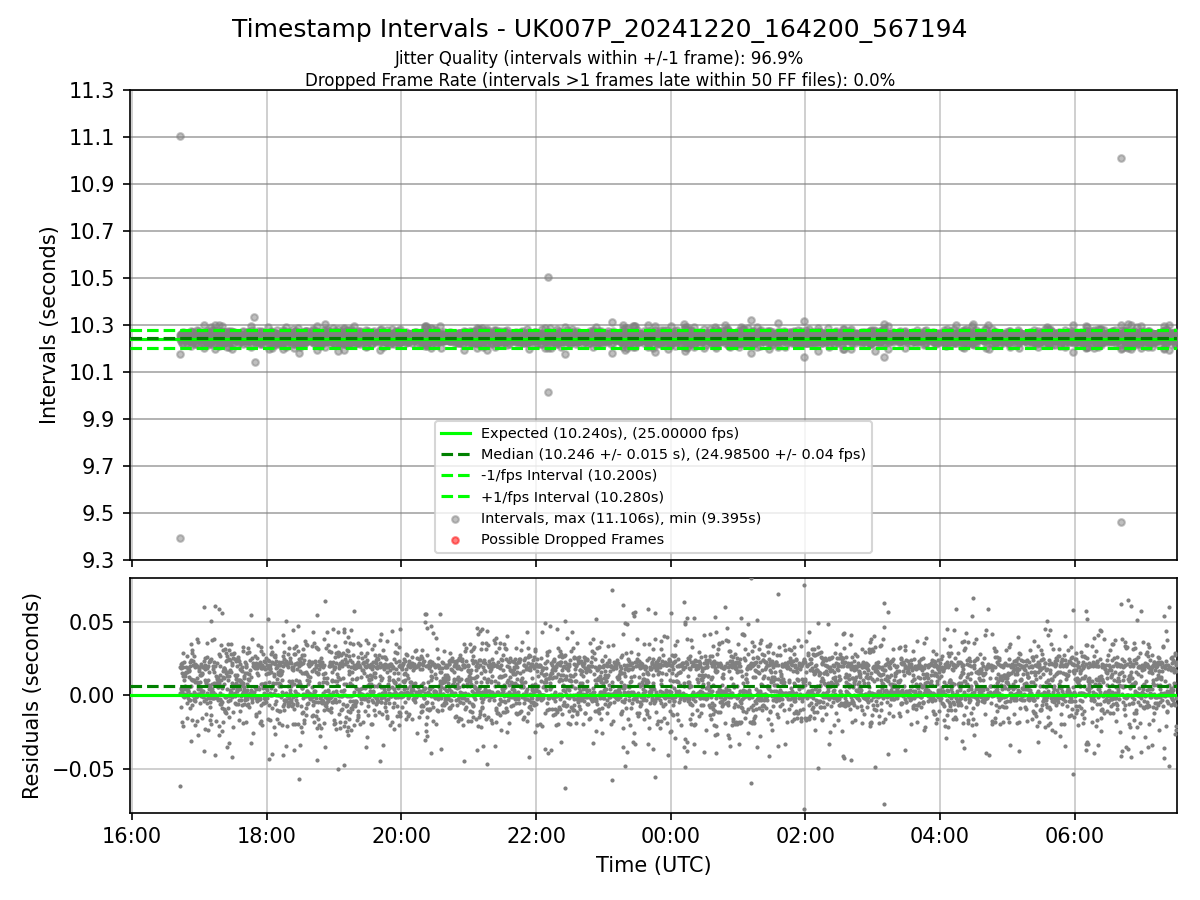This screenshot has width=1200, height=900.
Task: Click the 'Intervals (seconds)' y-axis label
Action: click(x=49, y=325)
